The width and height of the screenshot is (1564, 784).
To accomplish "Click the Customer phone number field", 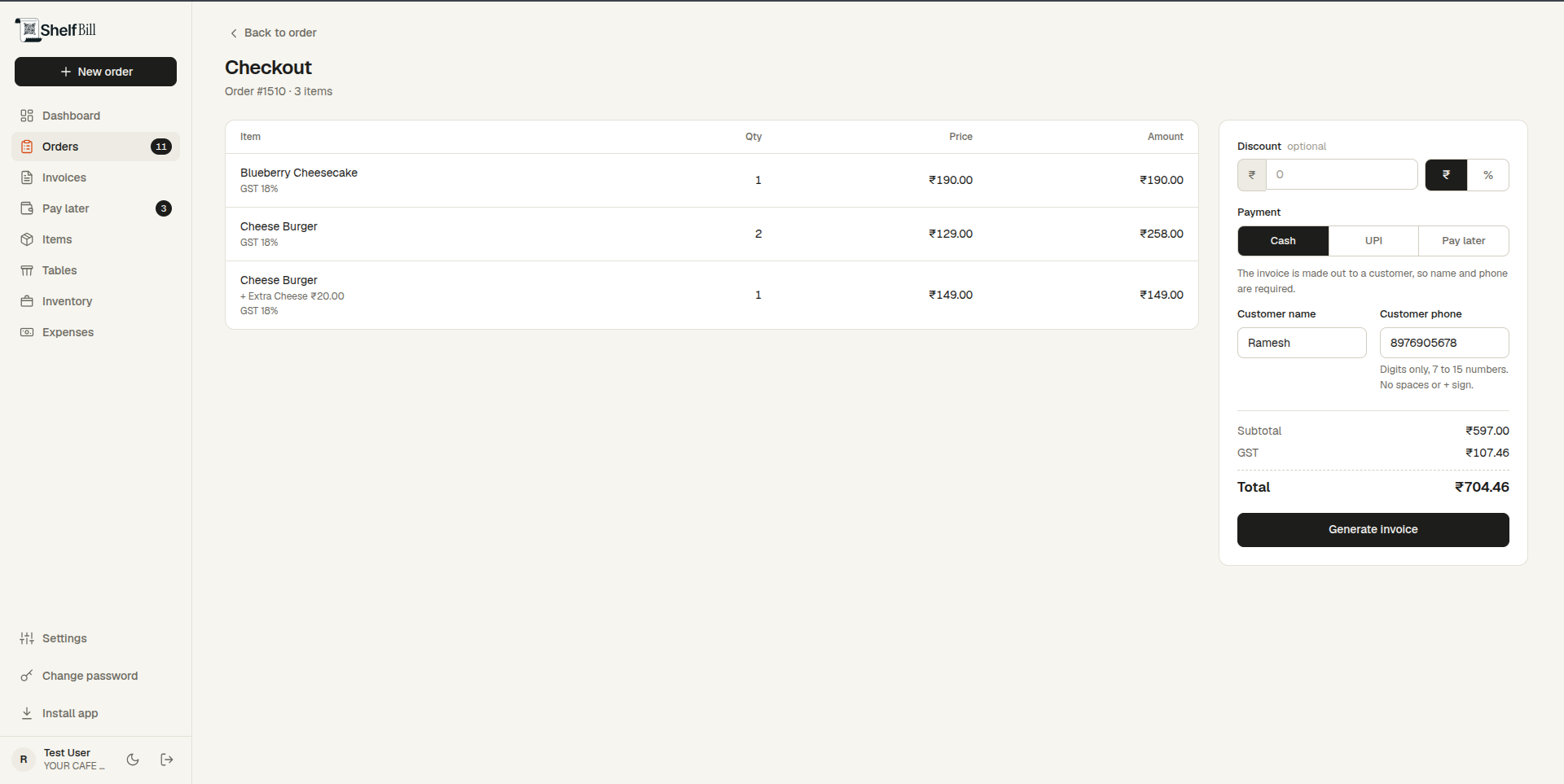I will (1444, 343).
